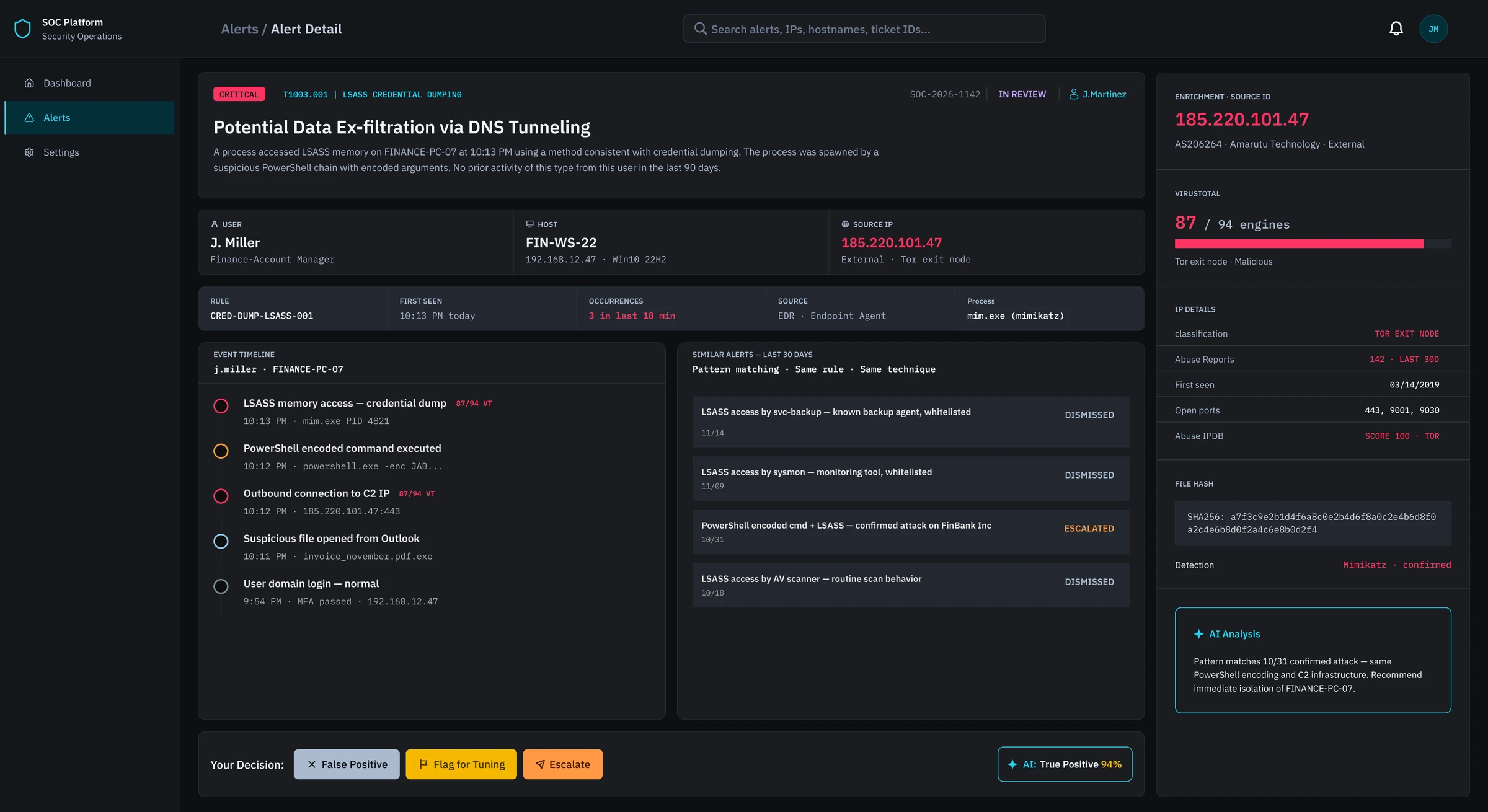Screen dimensions: 1488x812
Task: Click the SOC Platform shield logo
Action: [22, 29]
